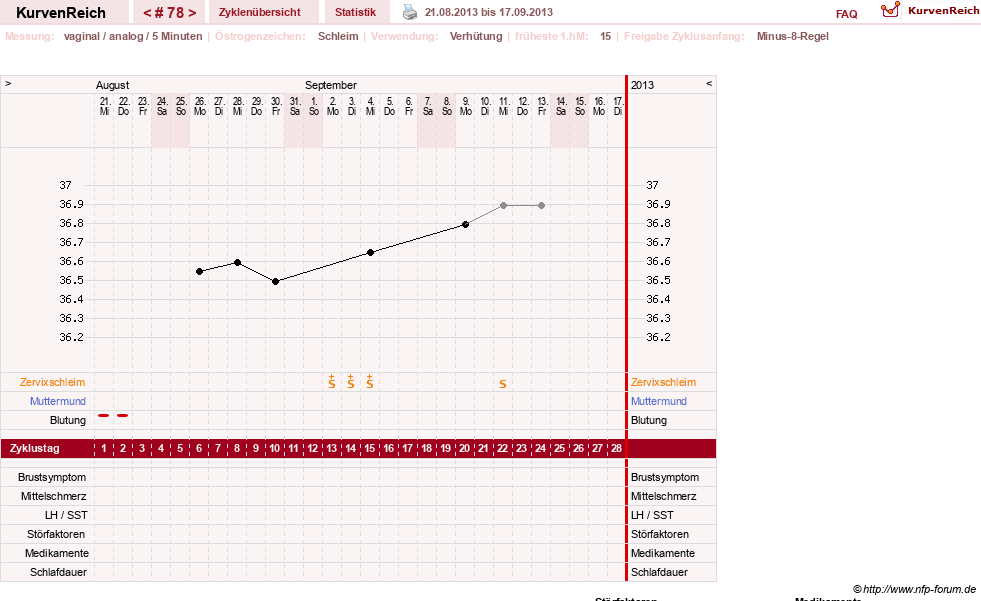Open the FAQ link
Viewport: 981px width, 601px height.
coord(846,14)
